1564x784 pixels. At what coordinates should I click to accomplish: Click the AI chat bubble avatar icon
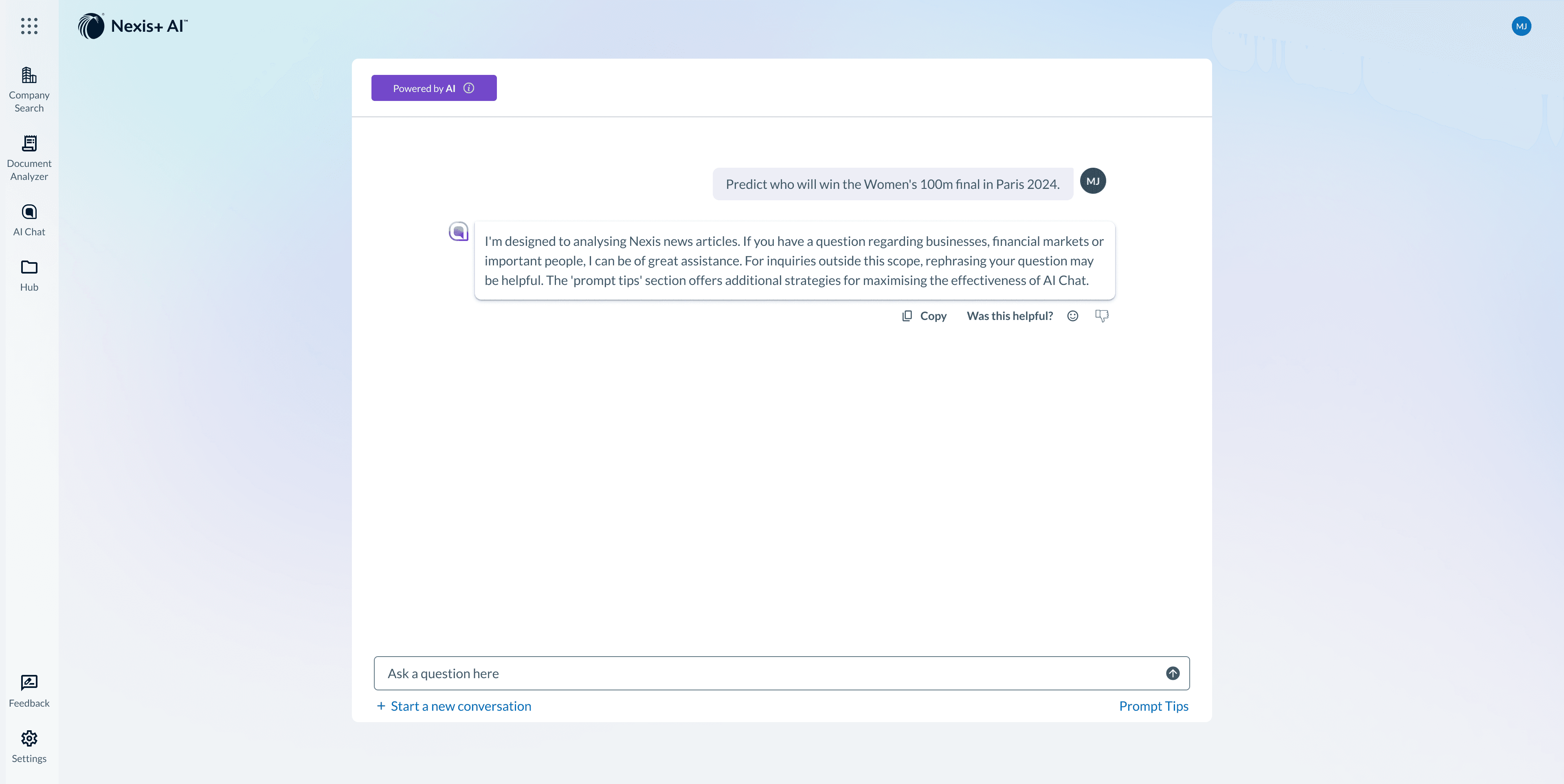click(x=458, y=231)
